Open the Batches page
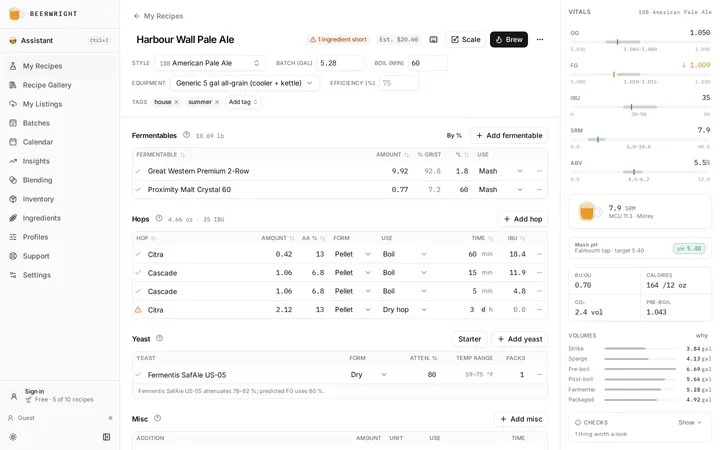The image size is (720, 450). [x=60, y=123]
